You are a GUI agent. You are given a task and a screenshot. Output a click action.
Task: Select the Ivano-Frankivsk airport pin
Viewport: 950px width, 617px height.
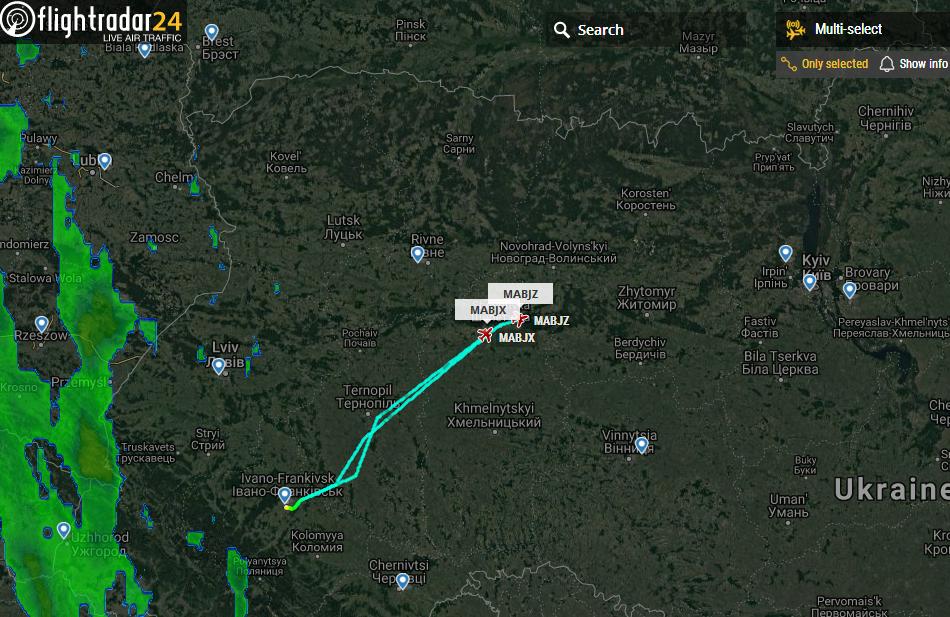pyautogui.click(x=285, y=495)
